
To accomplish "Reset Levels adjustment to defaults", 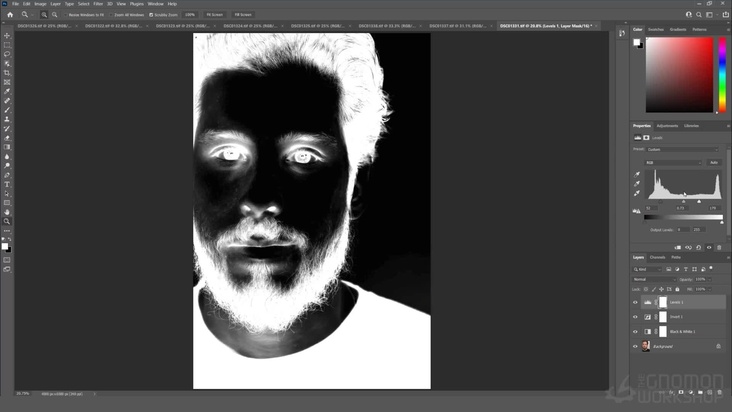I will [698, 248].
